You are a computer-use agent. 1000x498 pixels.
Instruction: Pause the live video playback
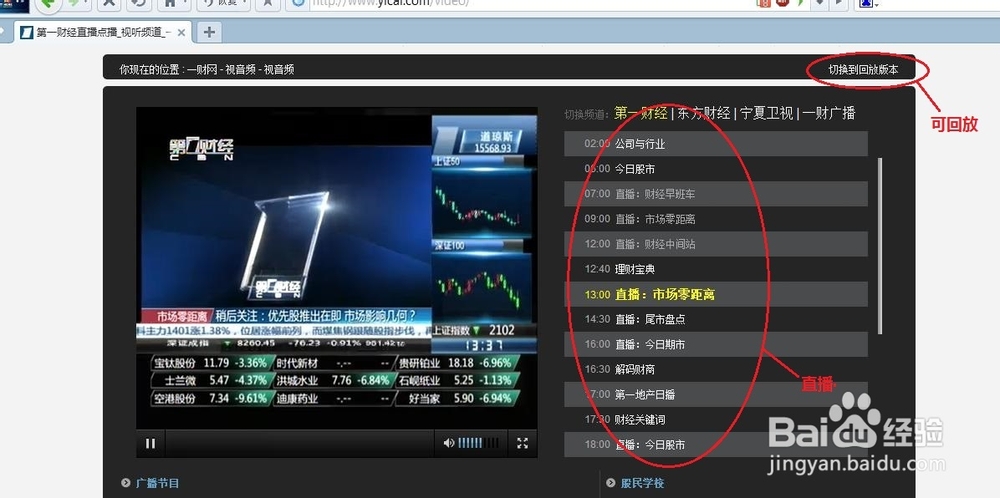click(x=151, y=443)
